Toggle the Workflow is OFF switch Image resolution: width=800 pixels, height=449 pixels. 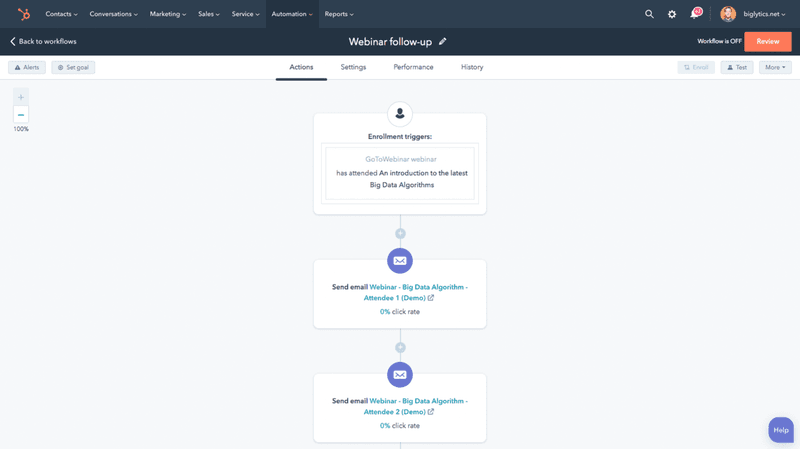click(x=719, y=42)
